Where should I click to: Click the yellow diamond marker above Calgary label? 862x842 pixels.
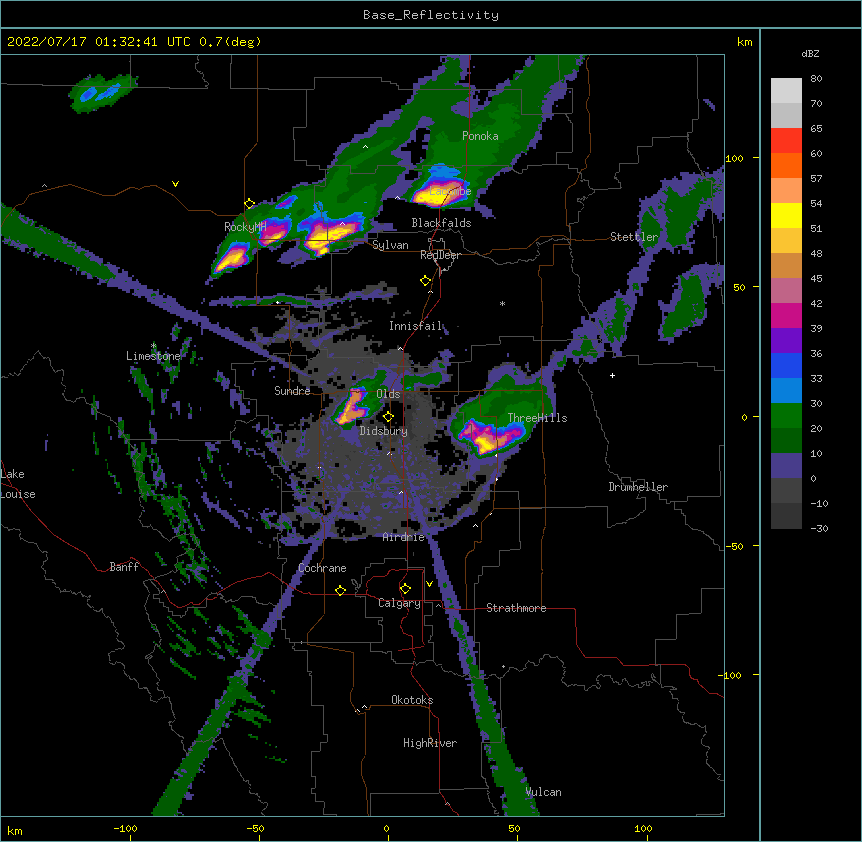click(x=405, y=589)
